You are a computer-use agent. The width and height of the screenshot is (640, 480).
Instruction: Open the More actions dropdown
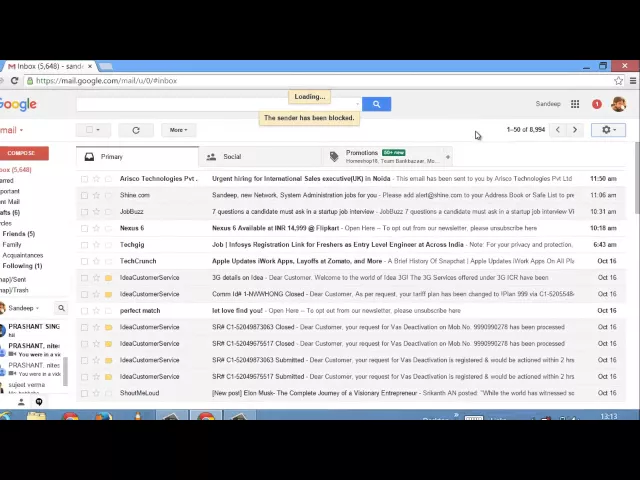click(x=178, y=130)
